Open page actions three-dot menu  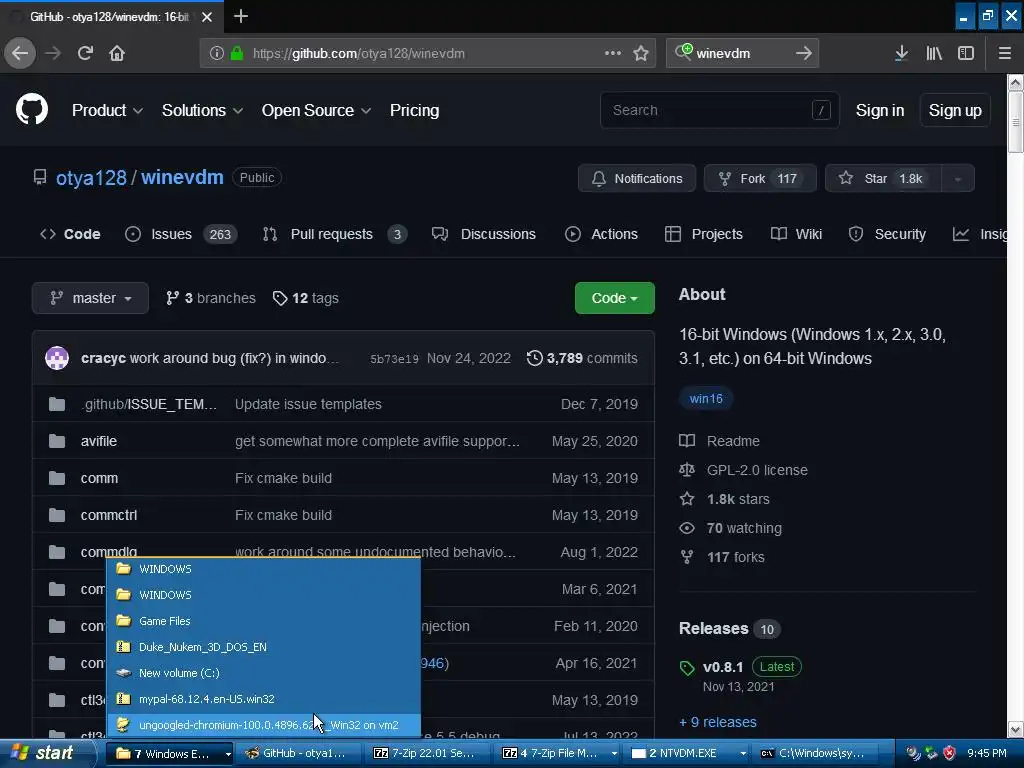(613, 53)
